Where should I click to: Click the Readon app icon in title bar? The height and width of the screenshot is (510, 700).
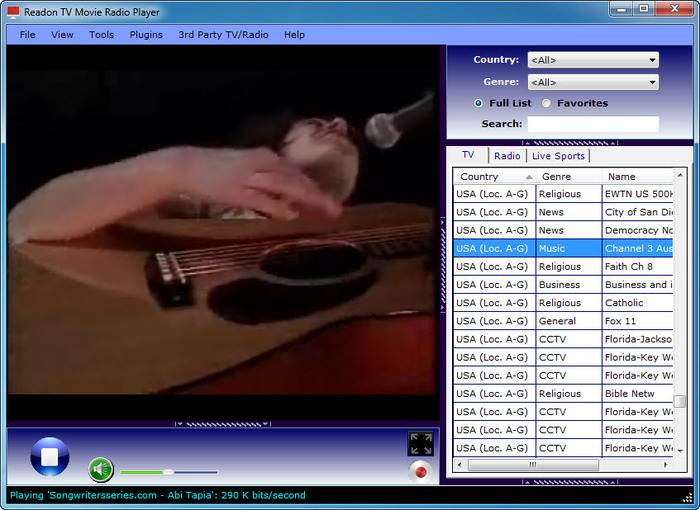click(13, 11)
